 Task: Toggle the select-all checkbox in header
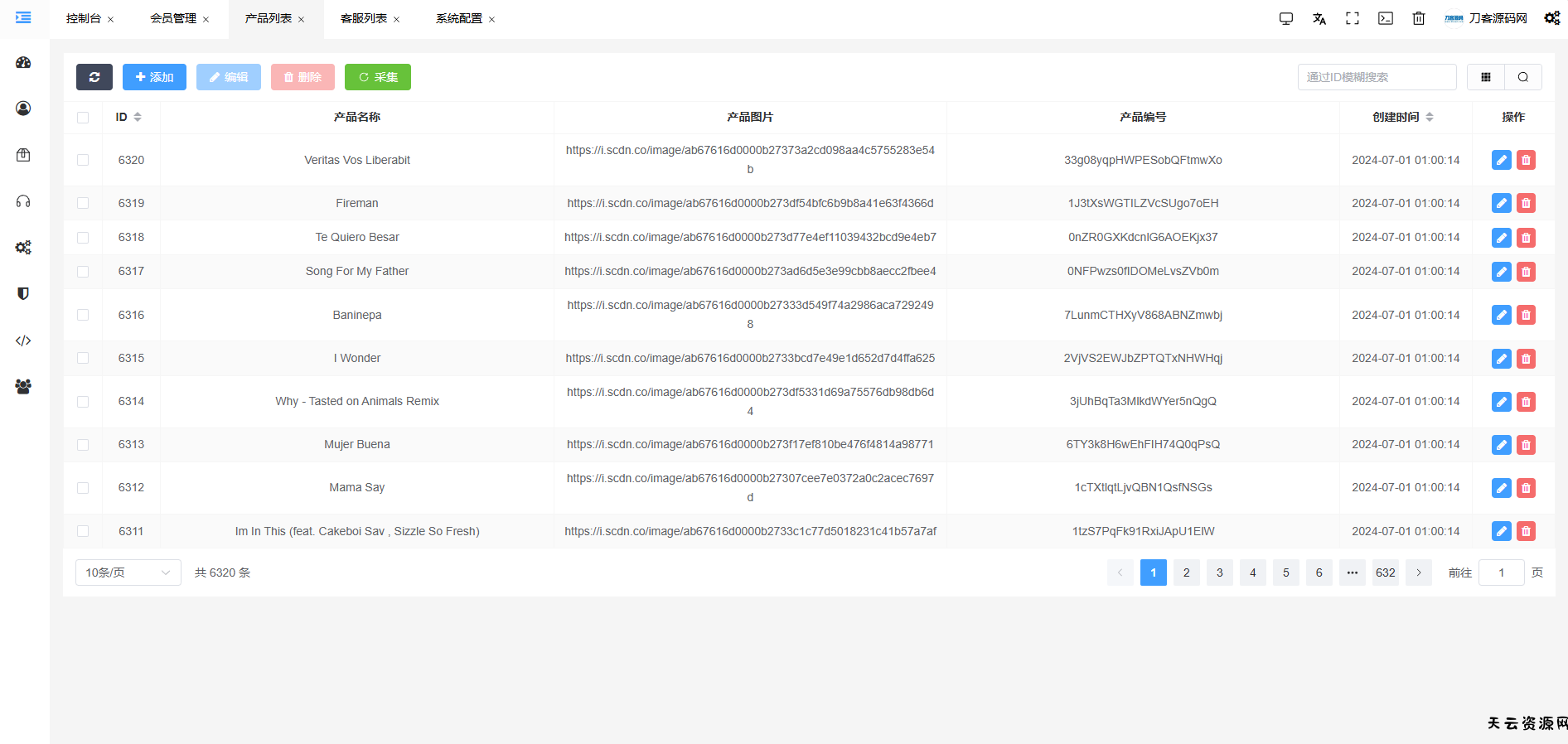pos(83,118)
